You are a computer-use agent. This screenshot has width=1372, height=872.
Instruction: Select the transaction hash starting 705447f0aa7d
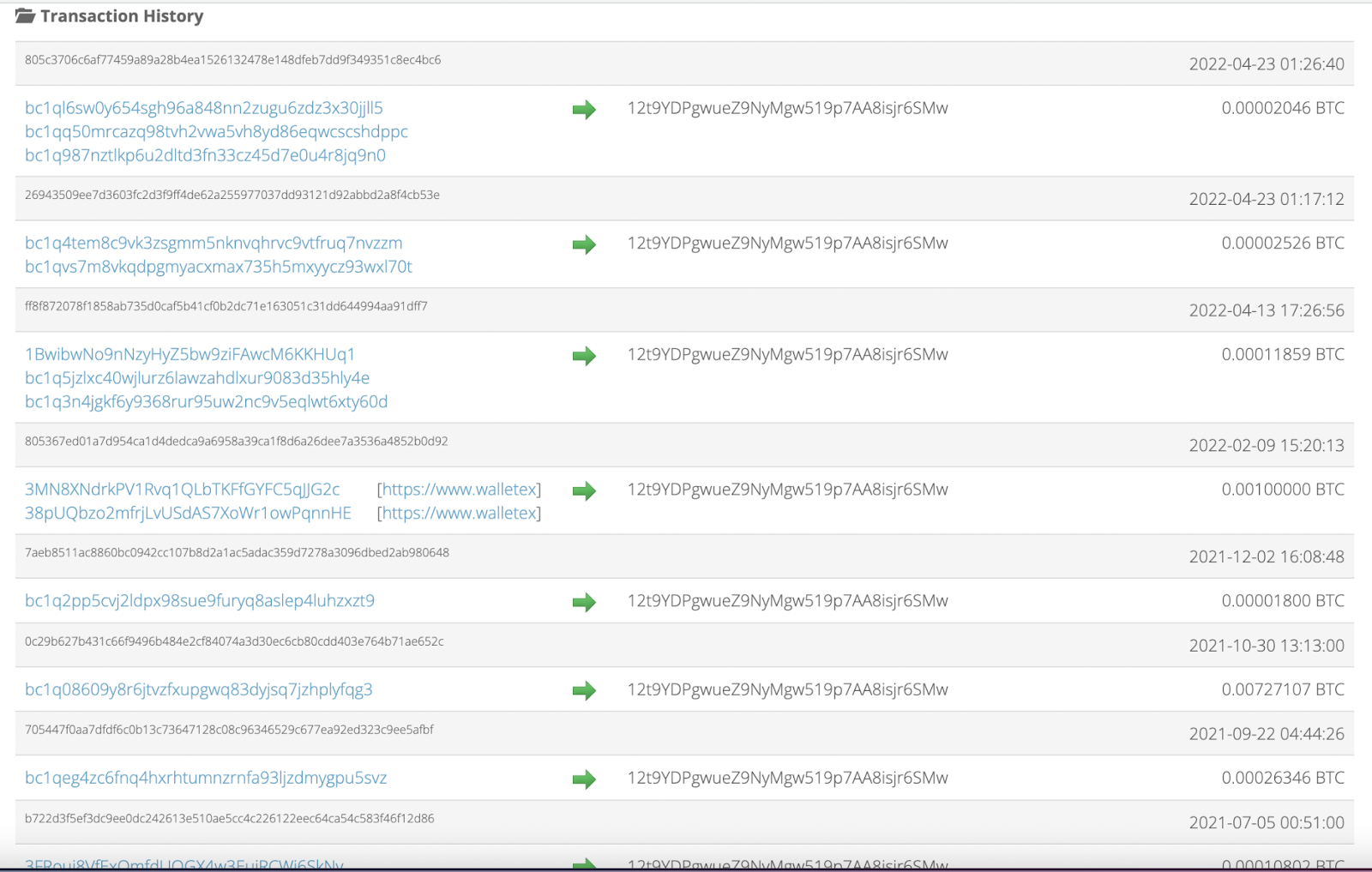point(229,730)
